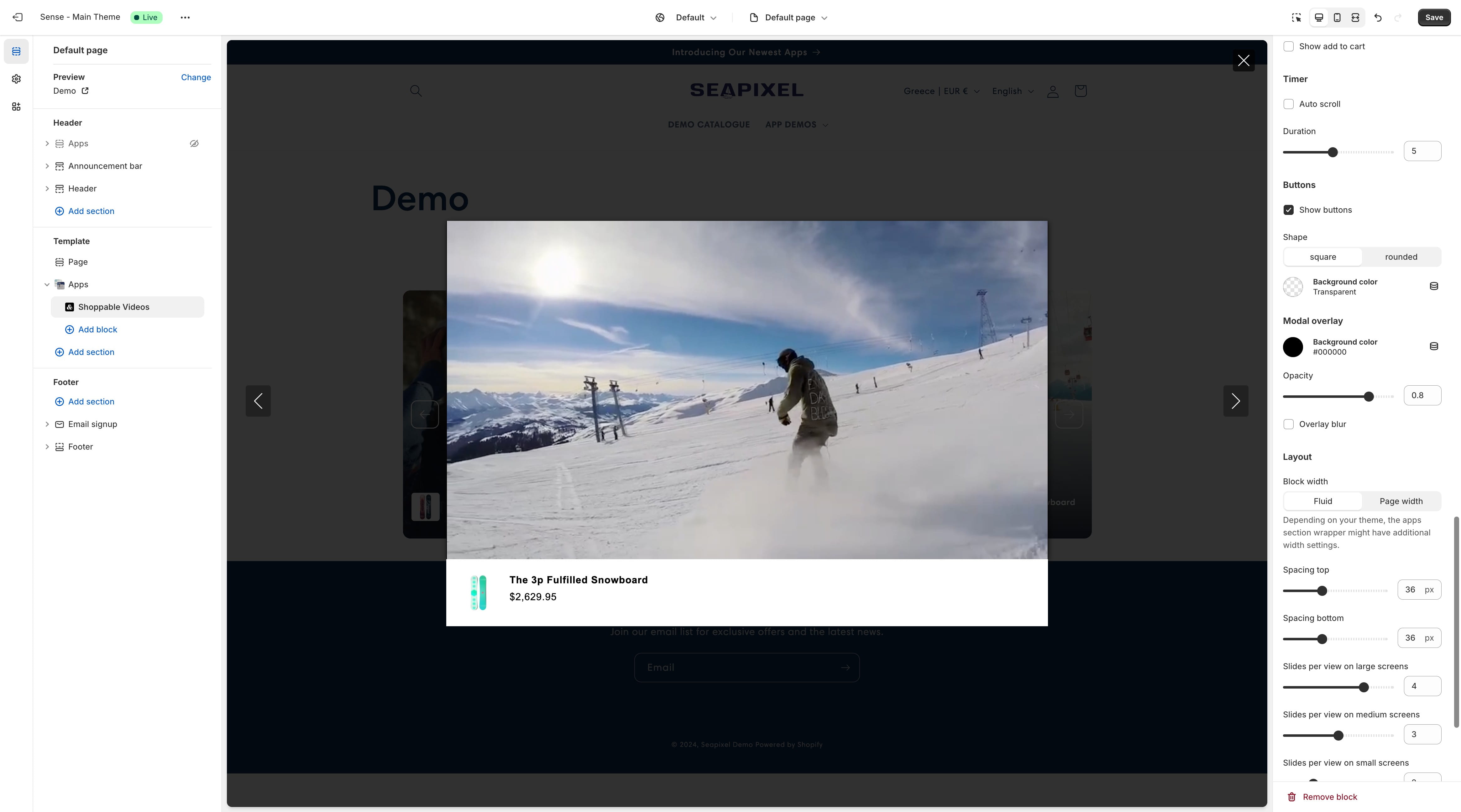Set block width to Fluid
This screenshot has width=1461, height=812.
click(1322, 501)
